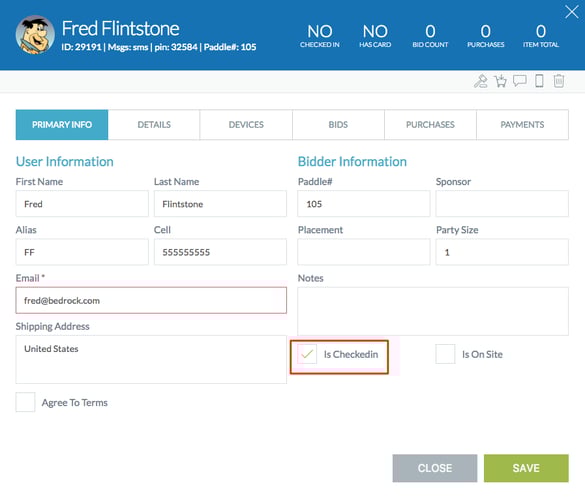View the Bids tab
Viewport: 585px width, 498px height.
pyautogui.click(x=338, y=125)
